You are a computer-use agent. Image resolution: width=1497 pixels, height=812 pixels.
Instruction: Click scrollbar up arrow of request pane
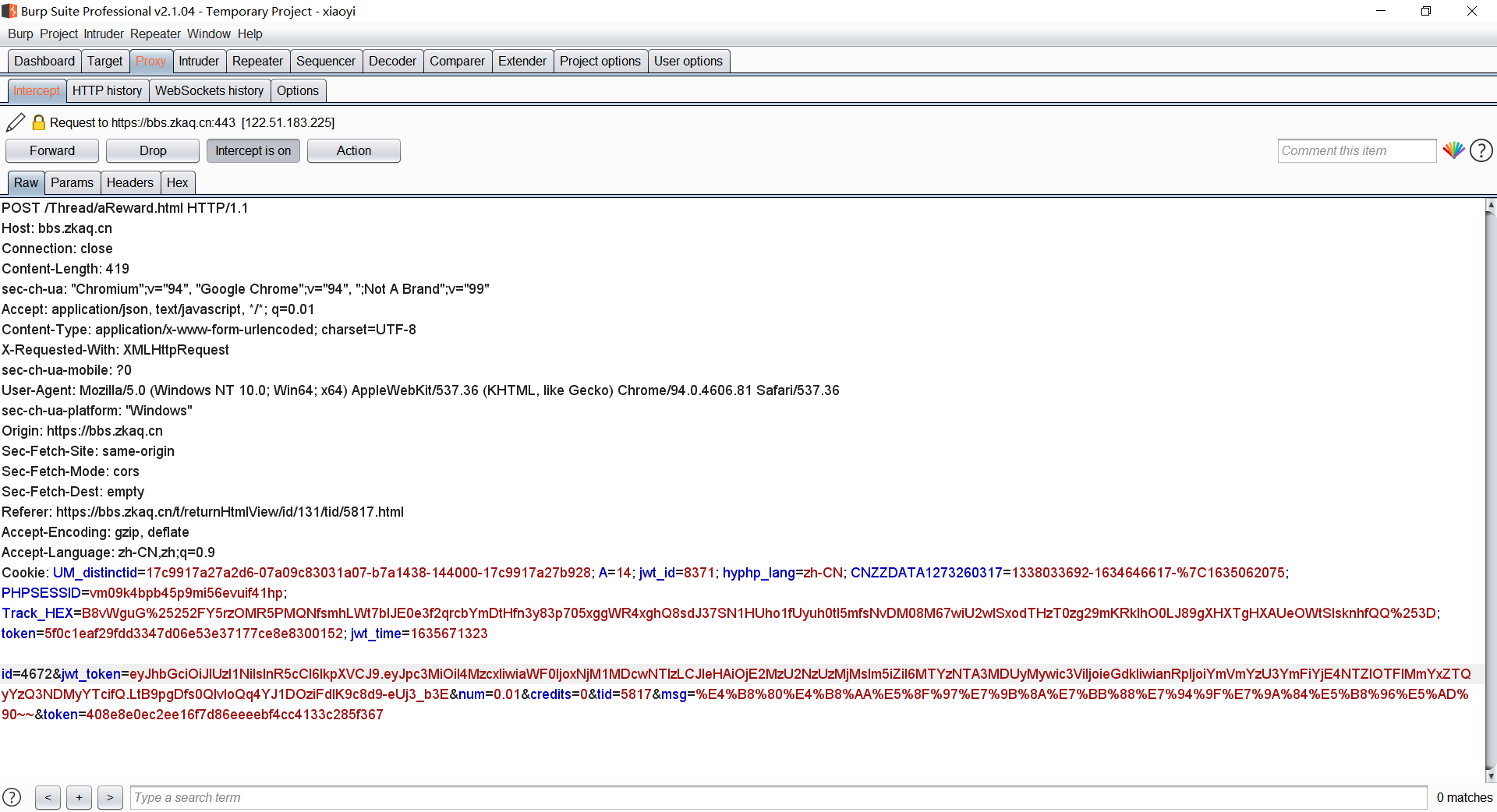click(1491, 205)
